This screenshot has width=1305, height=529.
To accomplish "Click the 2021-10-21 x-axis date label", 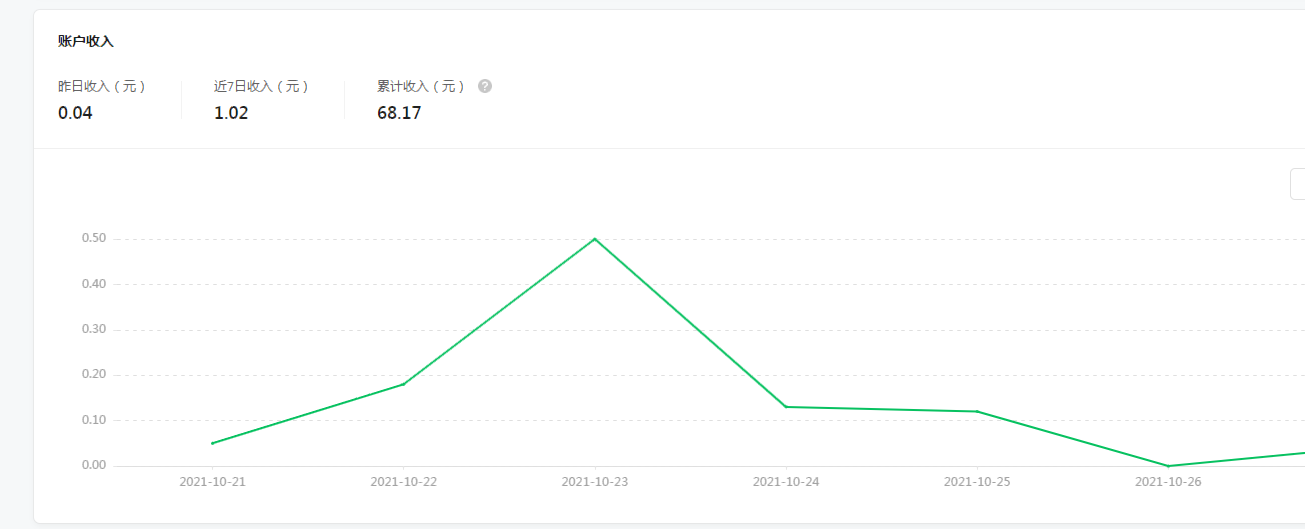I will [212, 482].
